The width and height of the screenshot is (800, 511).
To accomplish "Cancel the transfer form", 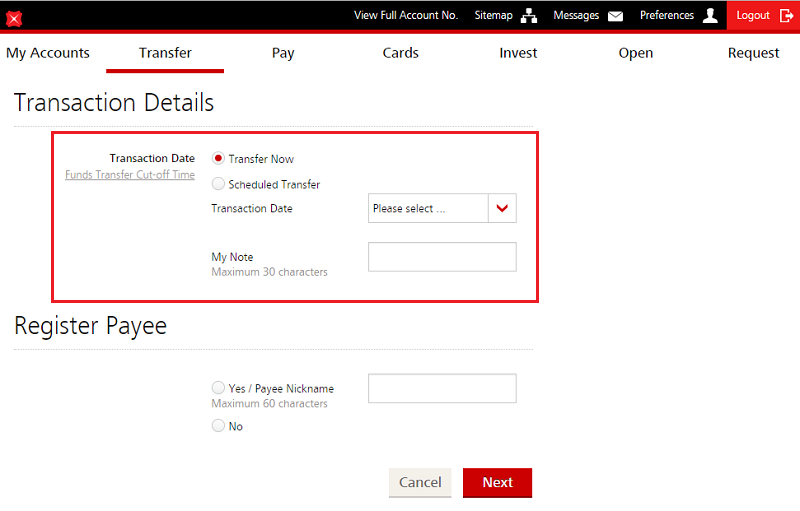I will click(420, 482).
